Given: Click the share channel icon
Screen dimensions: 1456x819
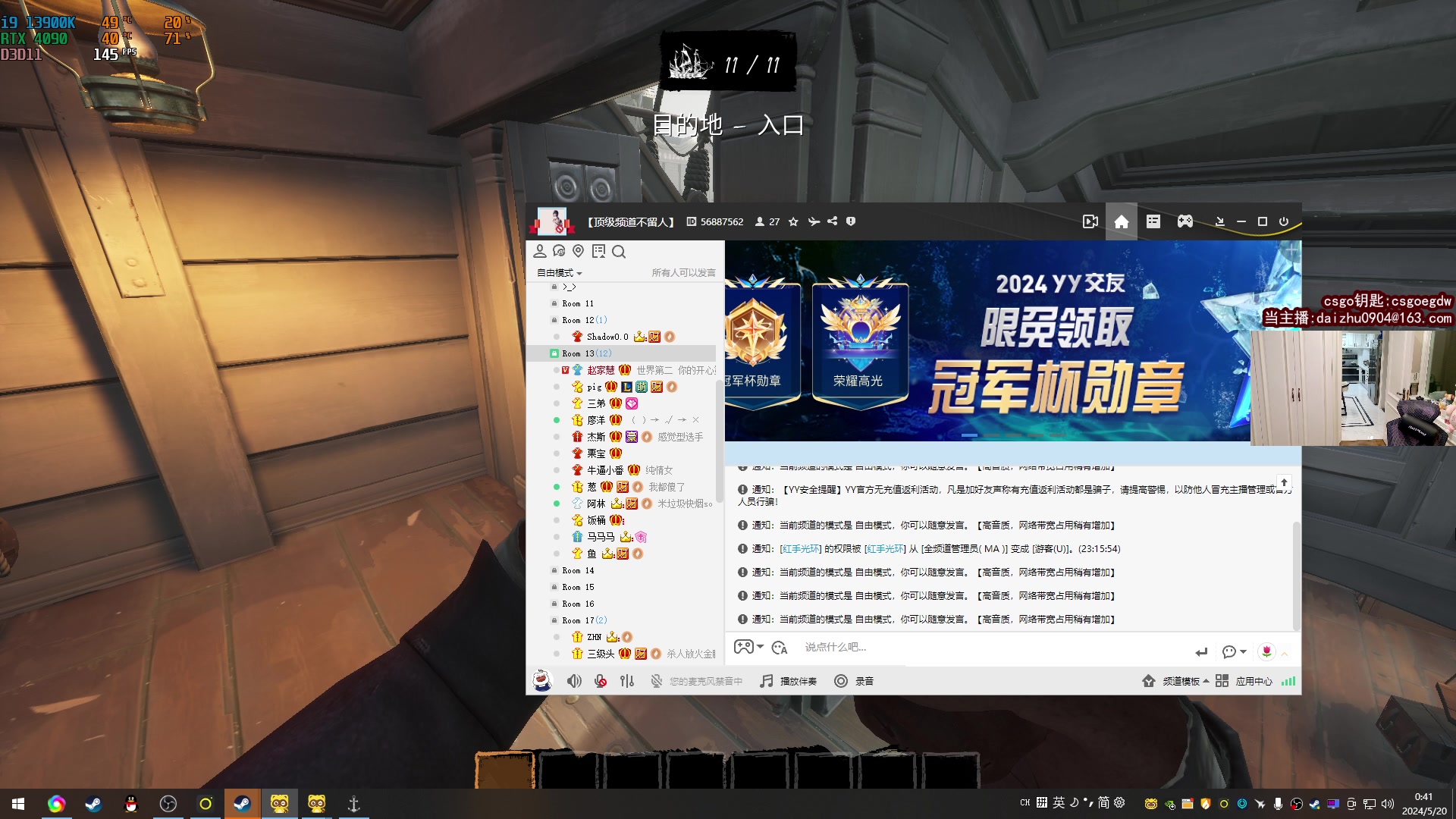Looking at the screenshot, I should (x=833, y=221).
